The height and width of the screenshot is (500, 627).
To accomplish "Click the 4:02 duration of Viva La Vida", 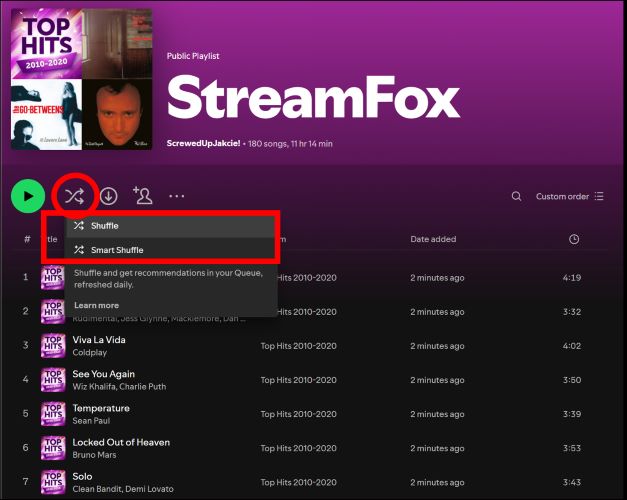I will [x=572, y=346].
